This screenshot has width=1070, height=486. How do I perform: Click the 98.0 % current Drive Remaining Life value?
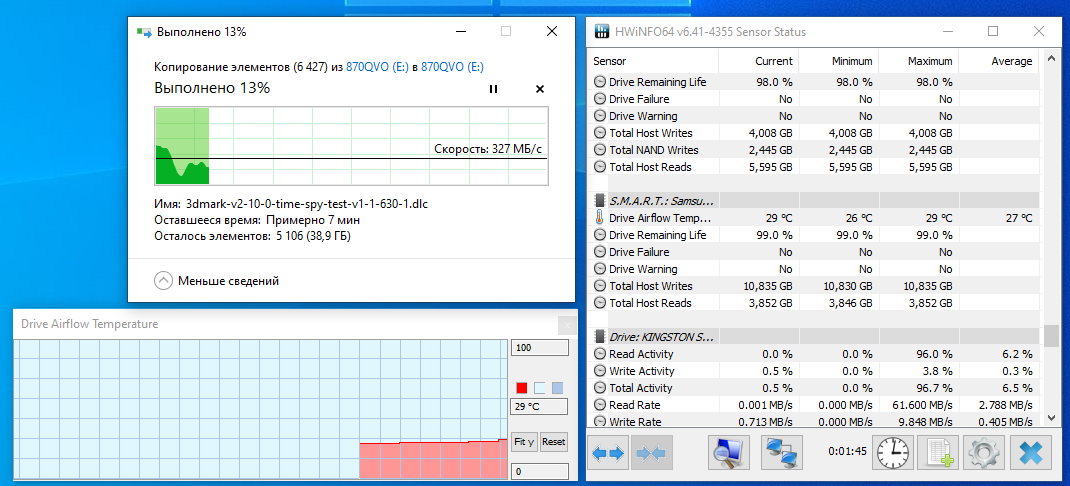click(775, 82)
